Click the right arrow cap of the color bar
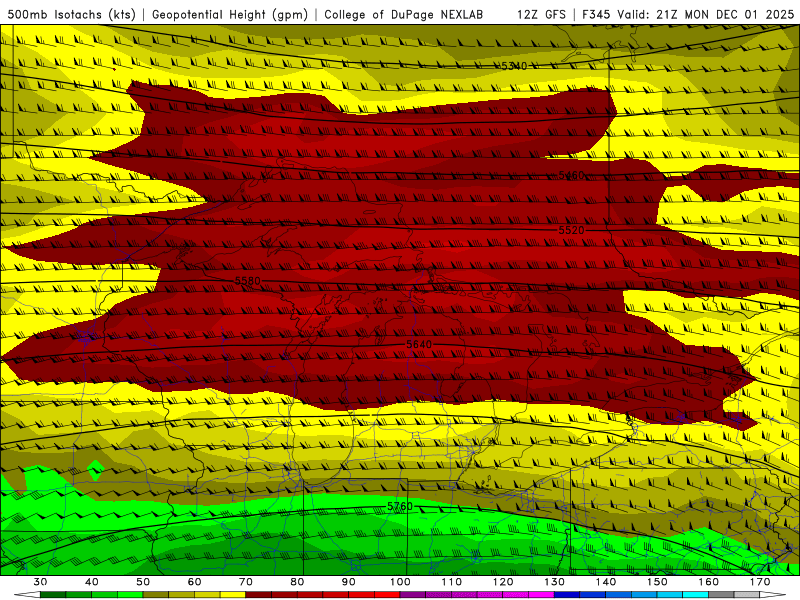Image resolution: width=800 pixels, height=600 pixels. pyautogui.click(x=773, y=594)
